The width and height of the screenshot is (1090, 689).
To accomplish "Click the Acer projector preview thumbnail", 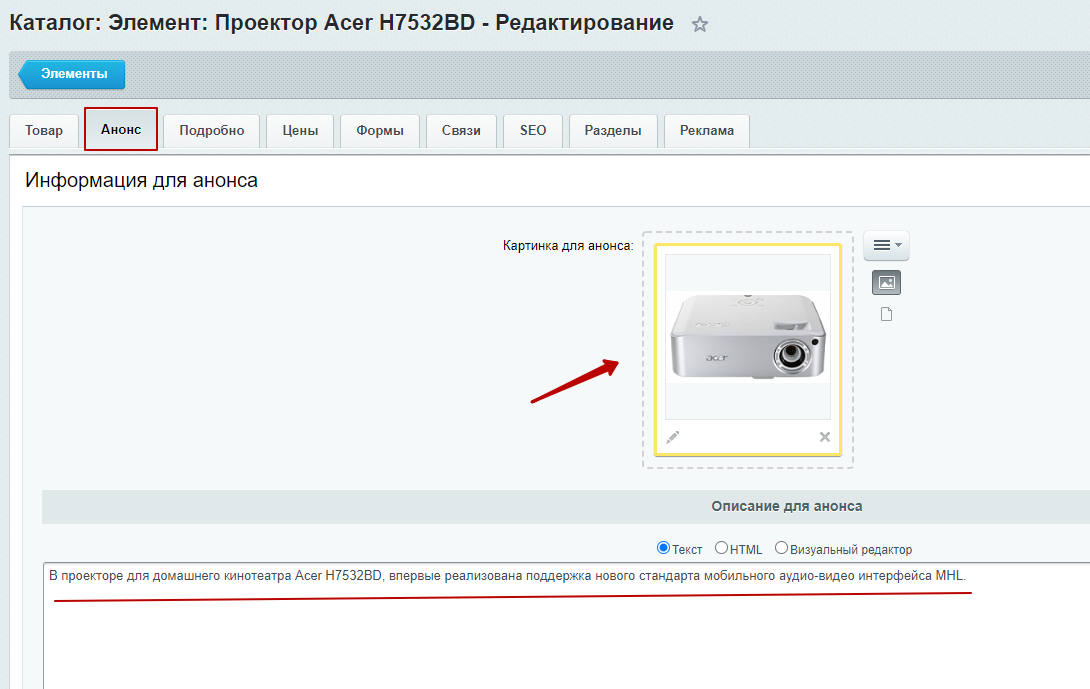I will pyautogui.click(x=748, y=337).
